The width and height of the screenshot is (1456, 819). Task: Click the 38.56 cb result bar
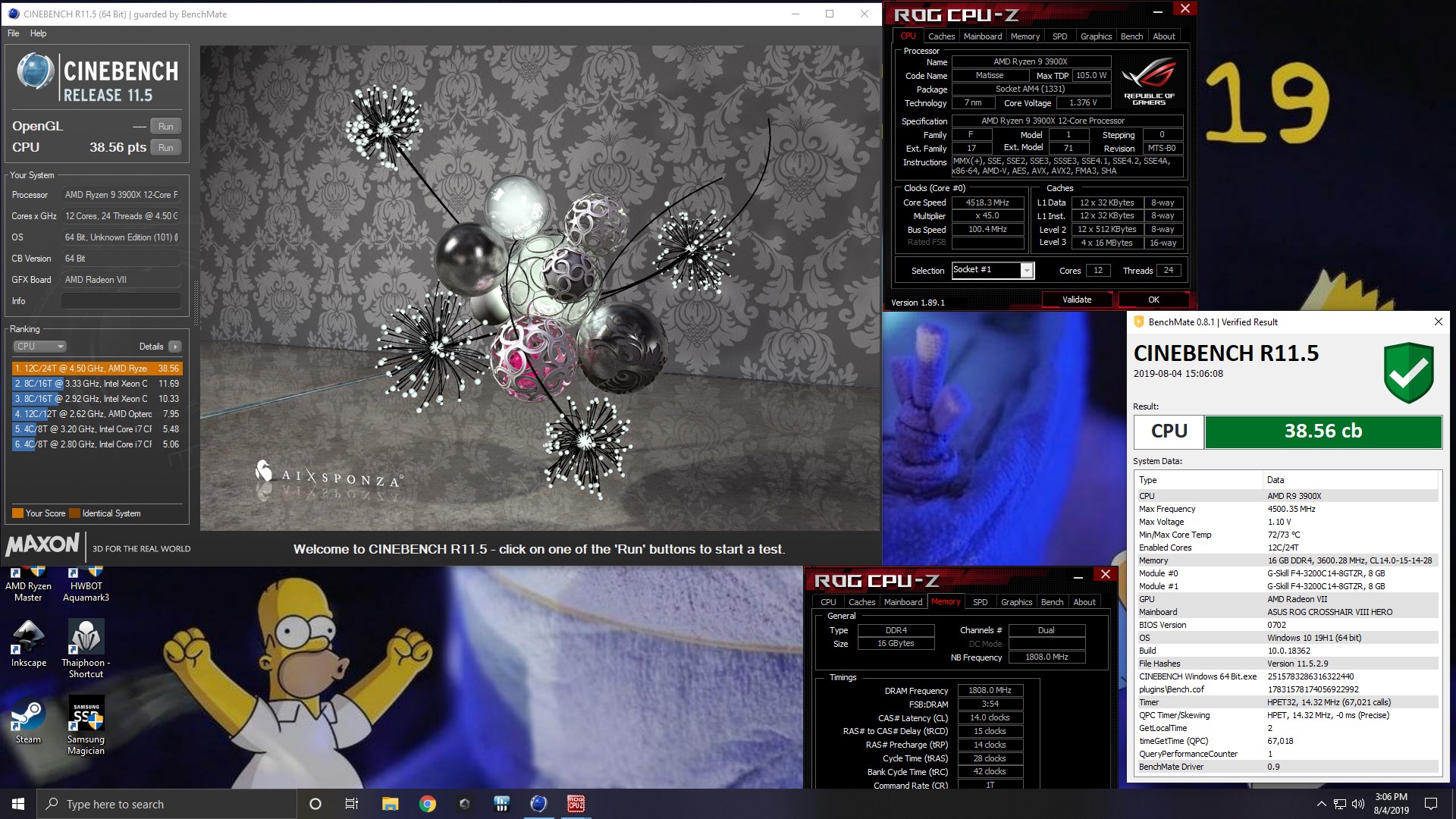click(1323, 431)
